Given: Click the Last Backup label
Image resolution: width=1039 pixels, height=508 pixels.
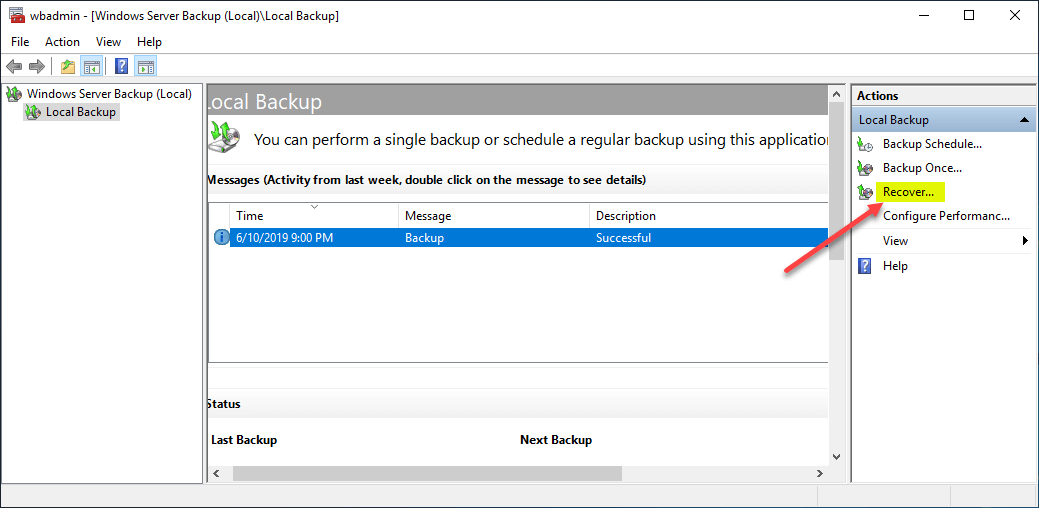Looking at the screenshot, I should click(244, 440).
